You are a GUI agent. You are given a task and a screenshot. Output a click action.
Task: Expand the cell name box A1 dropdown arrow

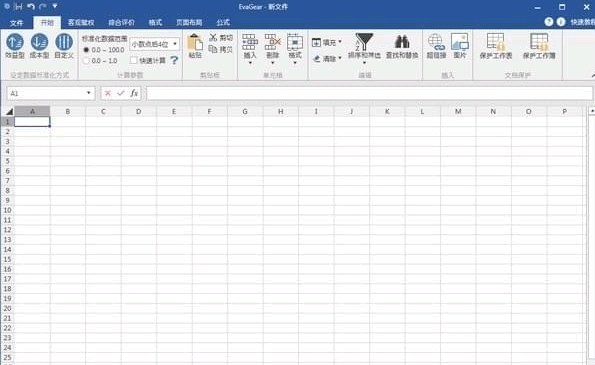88,93
